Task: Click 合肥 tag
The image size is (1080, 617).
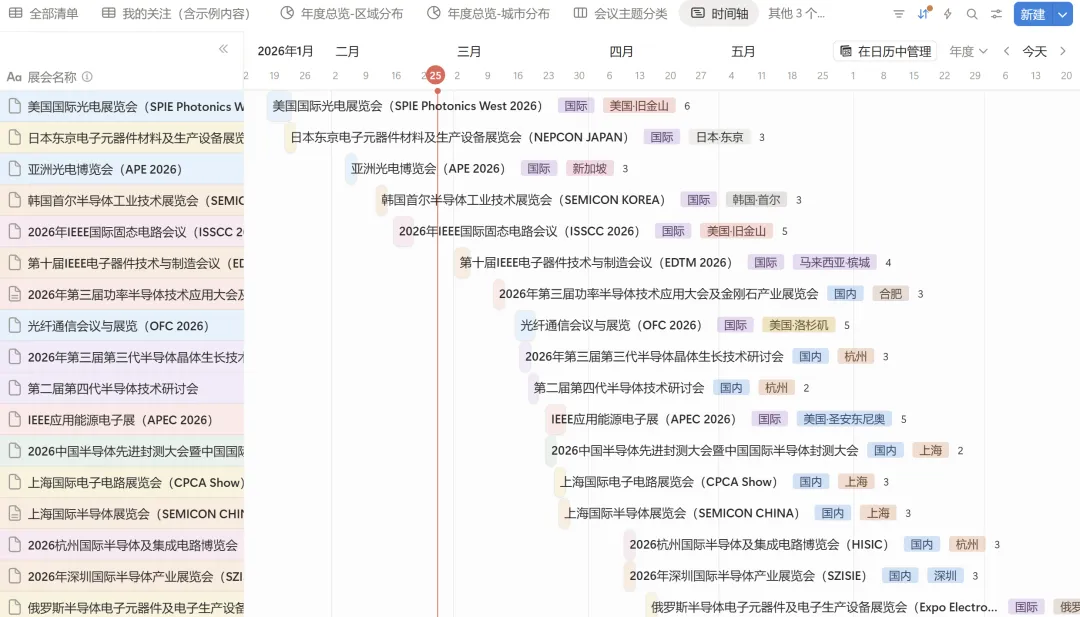Action: coord(891,293)
